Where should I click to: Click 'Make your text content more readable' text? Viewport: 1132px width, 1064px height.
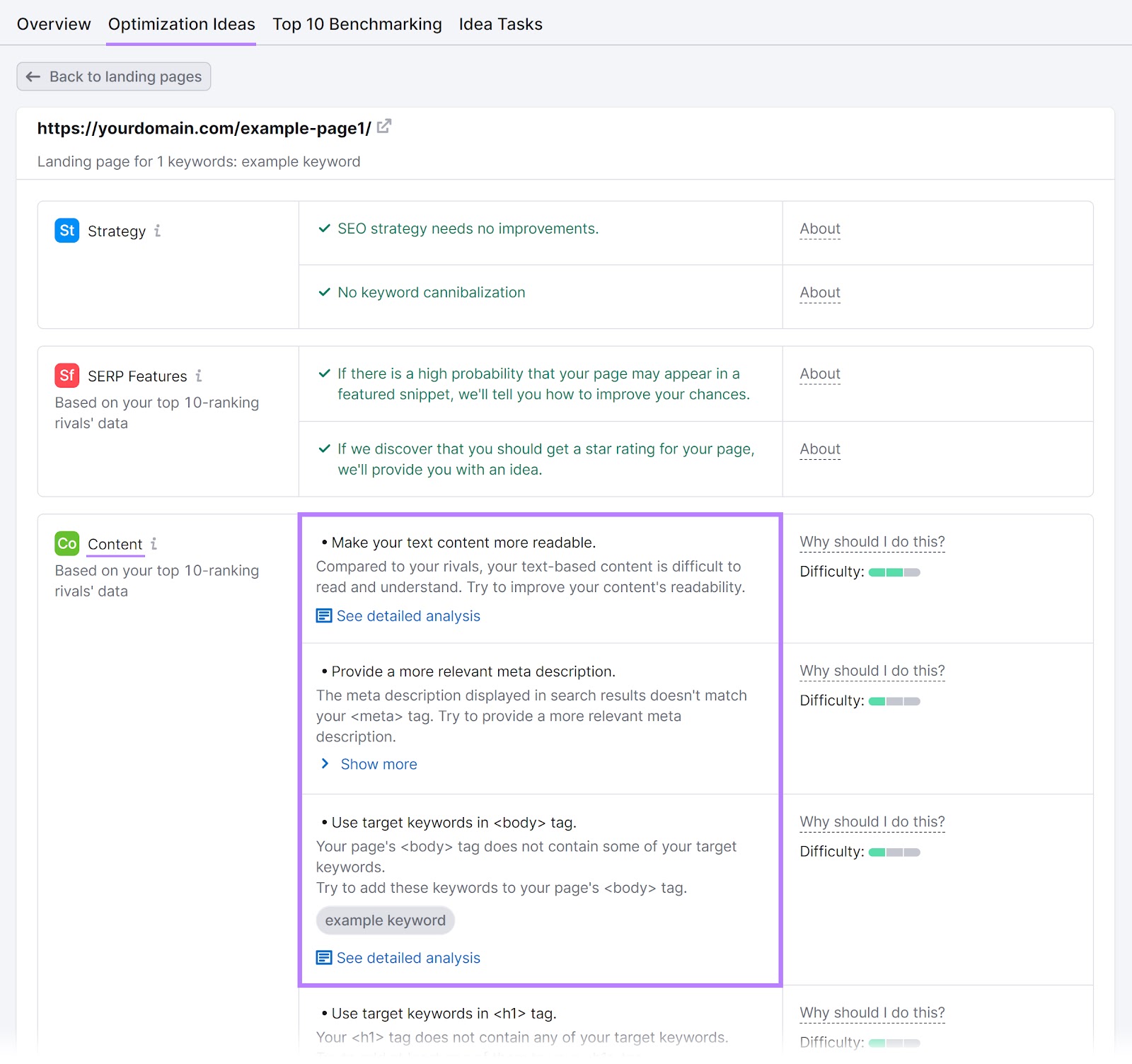click(463, 543)
